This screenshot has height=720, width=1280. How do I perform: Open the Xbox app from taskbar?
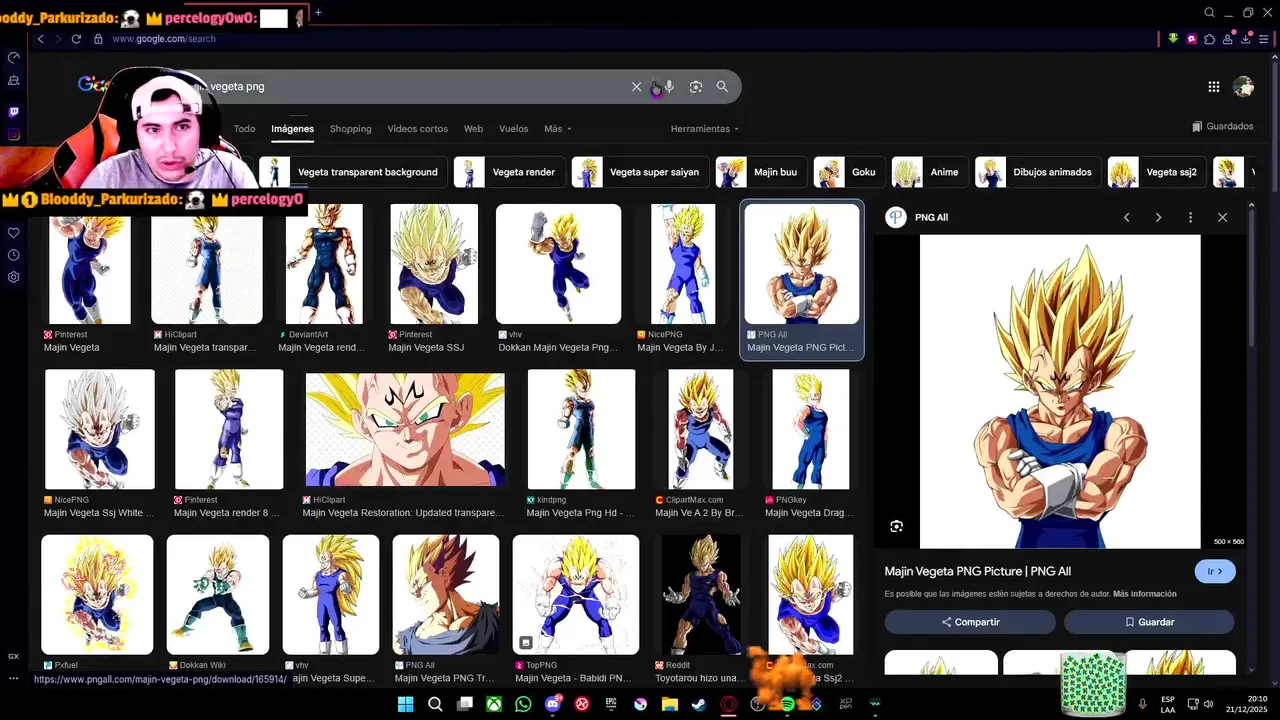tap(494, 704)
